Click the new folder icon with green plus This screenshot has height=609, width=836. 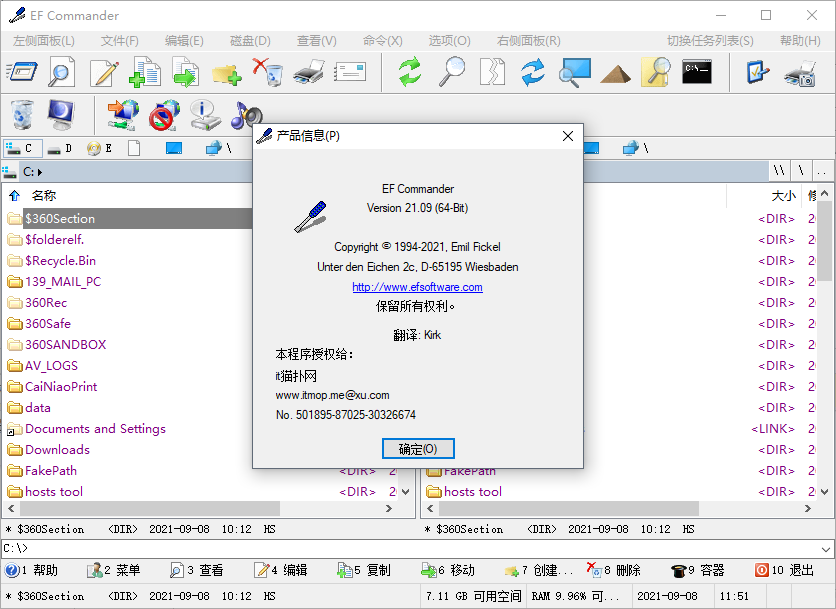click(x=226, y=72)
